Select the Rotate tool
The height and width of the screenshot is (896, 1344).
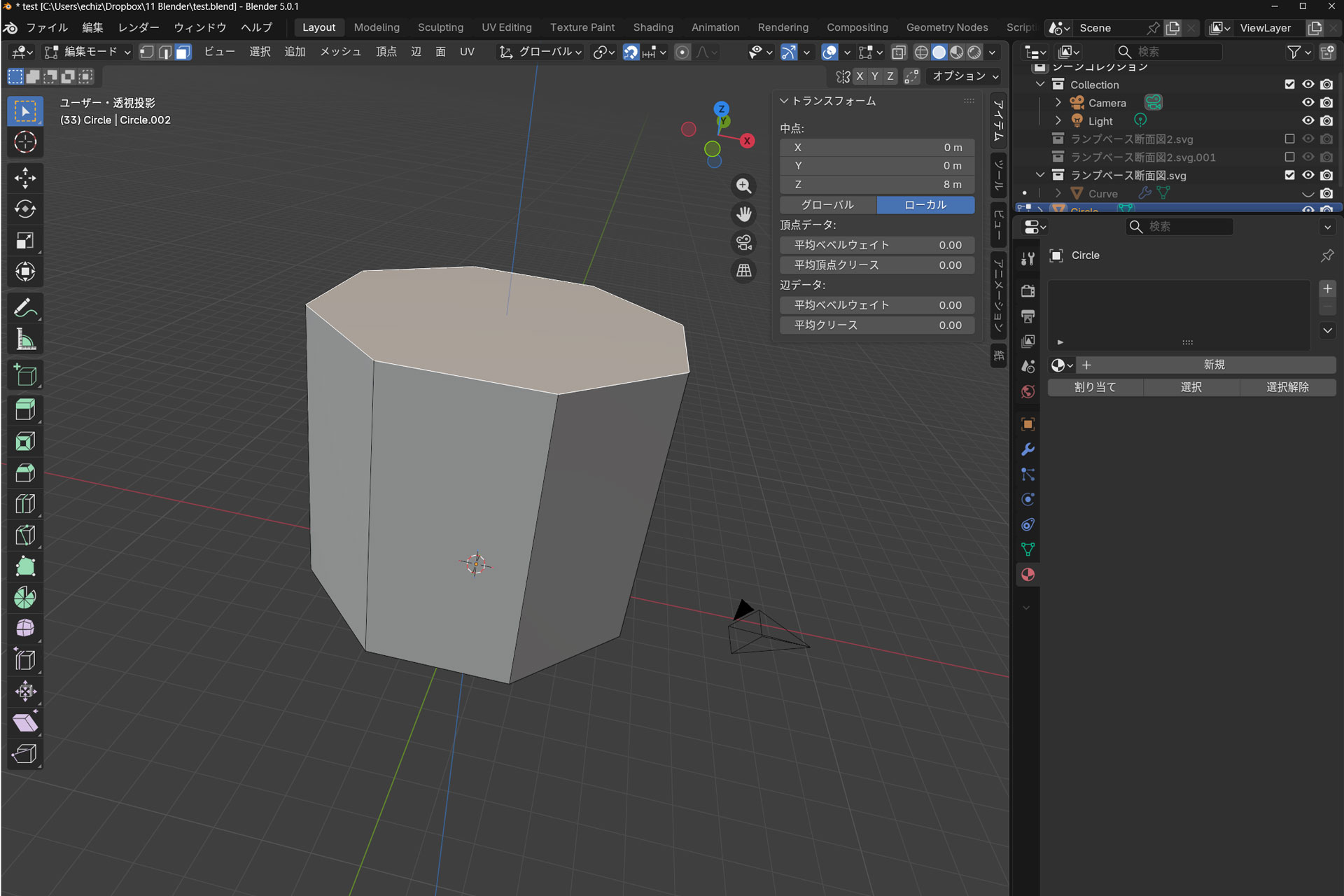coord(25,209)
